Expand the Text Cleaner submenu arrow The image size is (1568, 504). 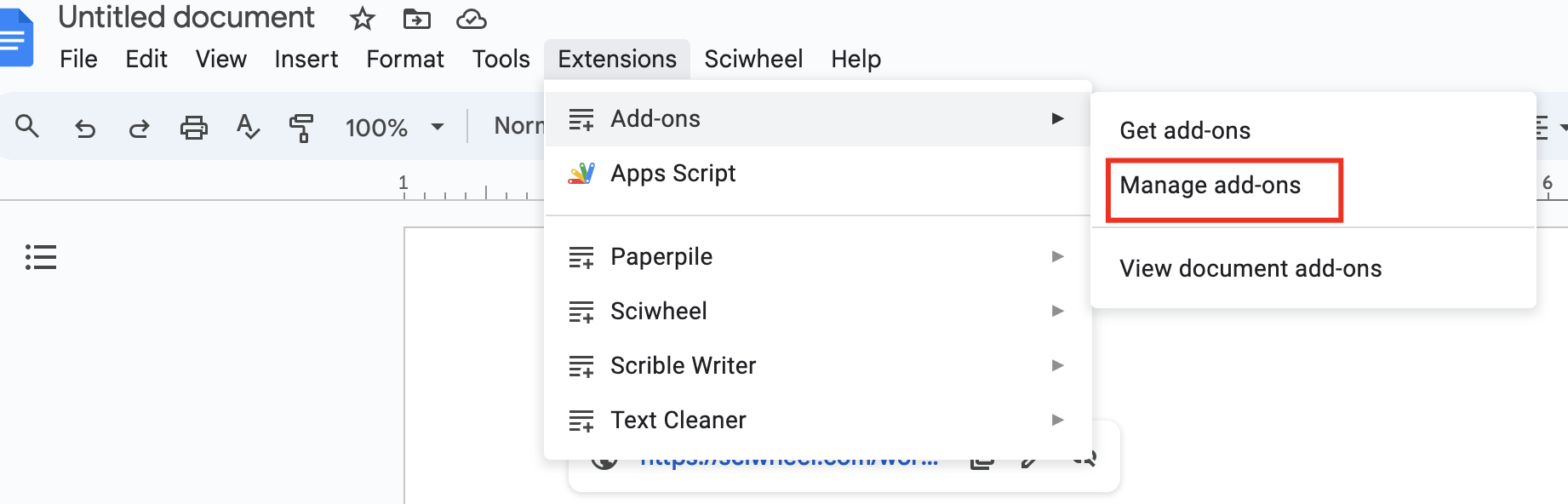click(1057, 420)
